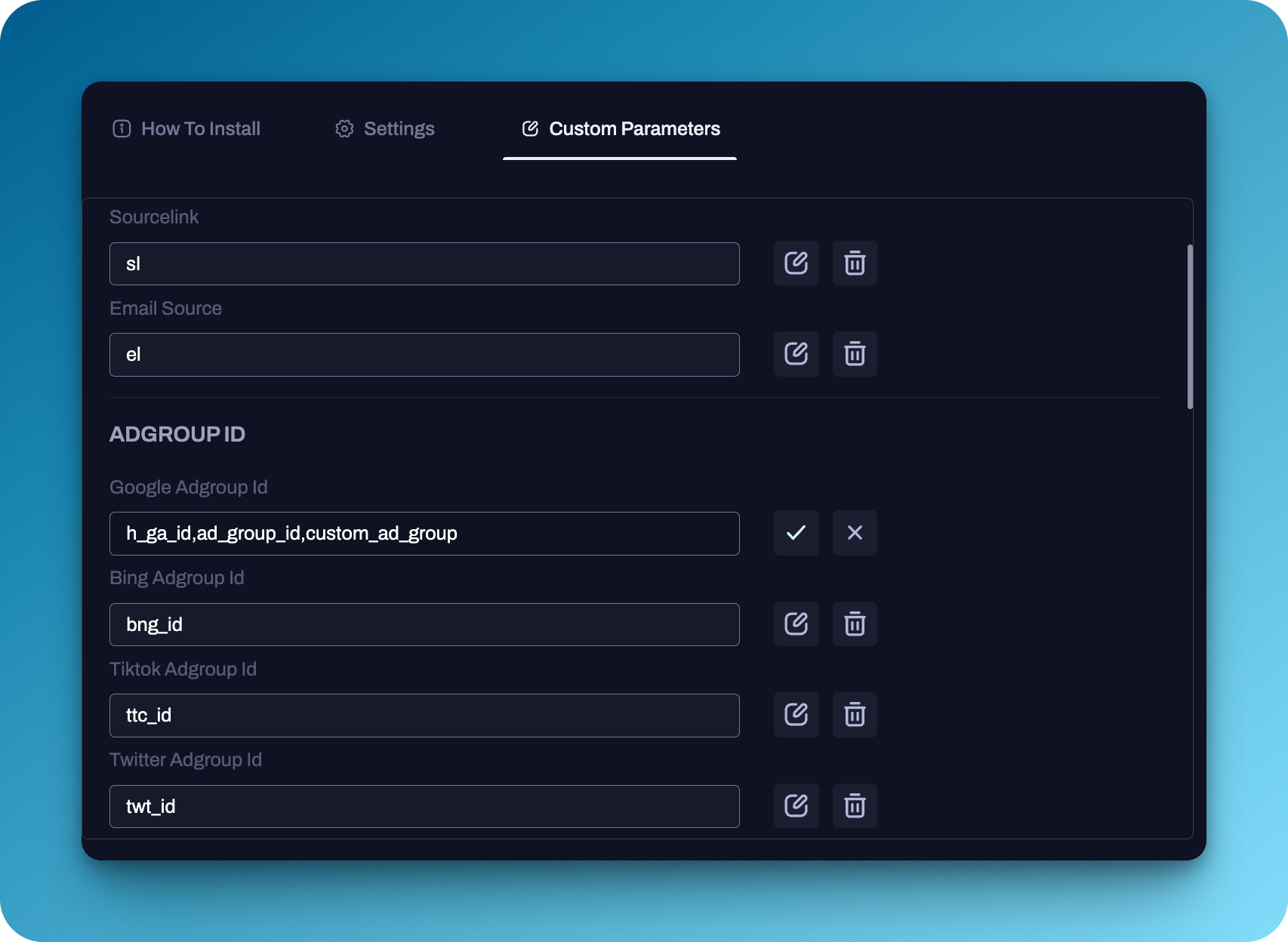Delete the Sourcelink parameter
Screen dimensions: 1288x942
click(x=855, y=263)
